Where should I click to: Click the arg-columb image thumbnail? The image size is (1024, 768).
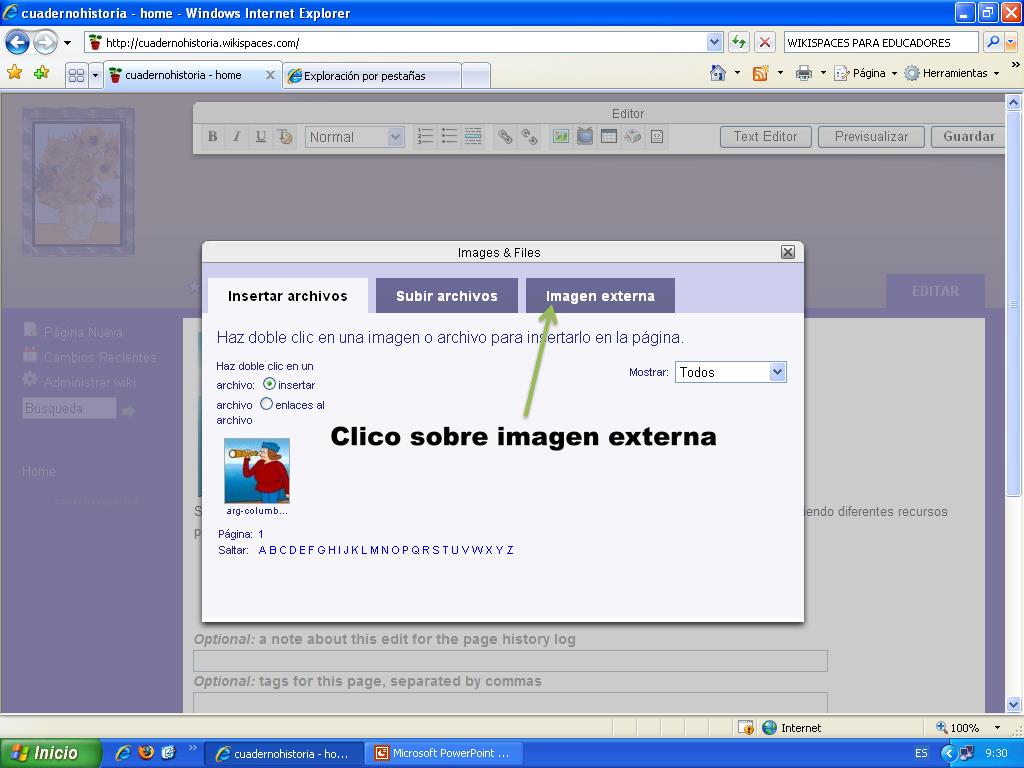(x=257, y=471)
